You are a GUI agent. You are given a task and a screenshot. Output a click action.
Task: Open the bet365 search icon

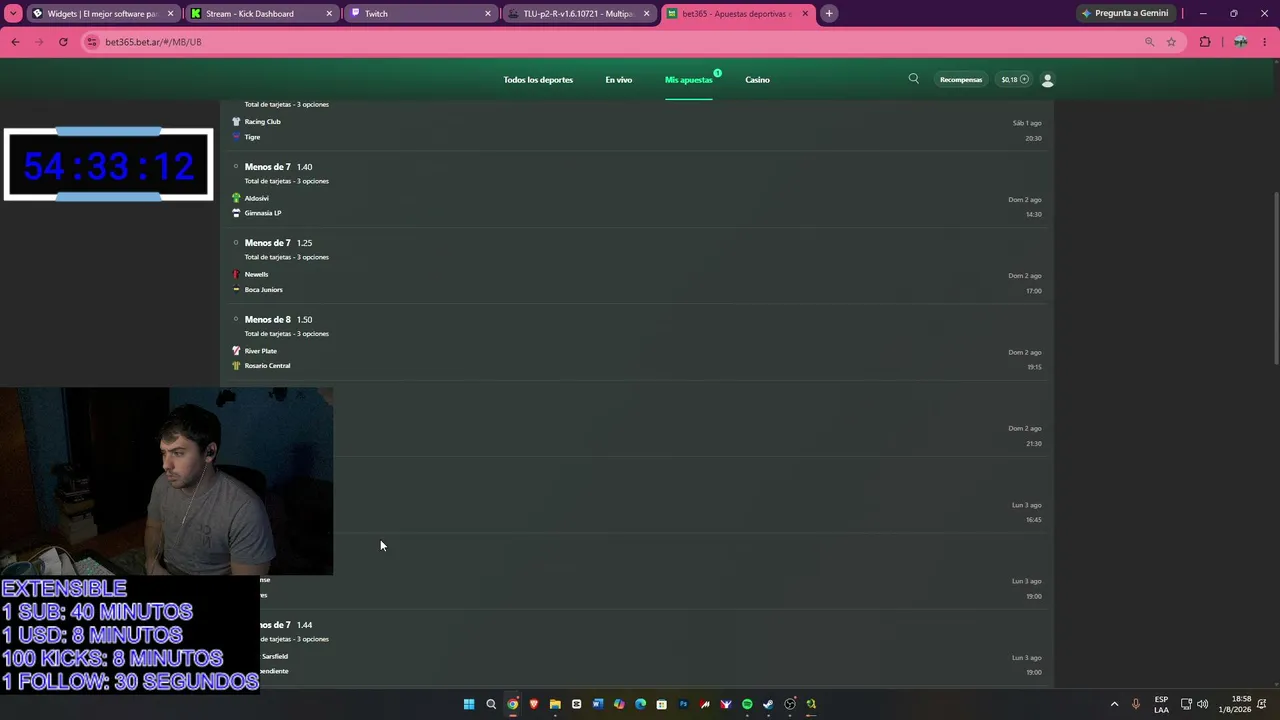tap(913, 79)
